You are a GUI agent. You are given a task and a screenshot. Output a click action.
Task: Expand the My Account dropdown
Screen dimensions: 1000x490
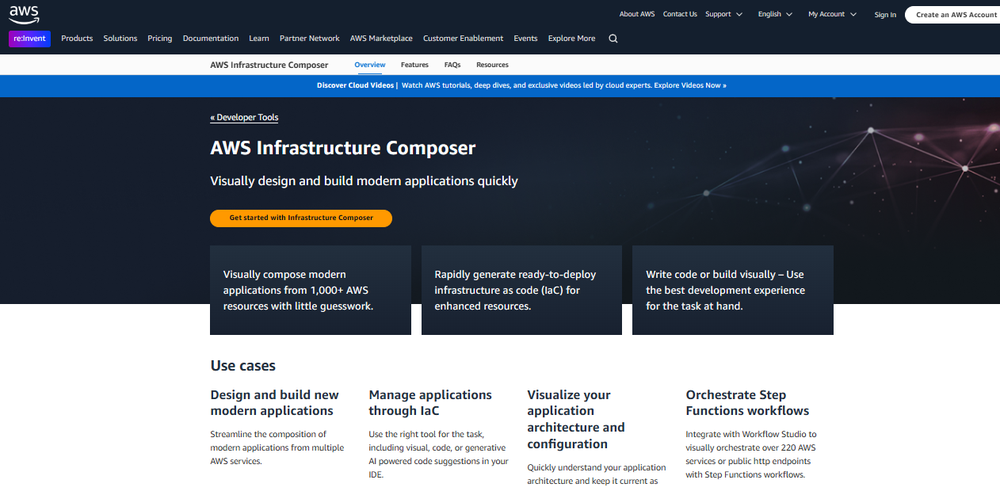click(x=831, y=14)
